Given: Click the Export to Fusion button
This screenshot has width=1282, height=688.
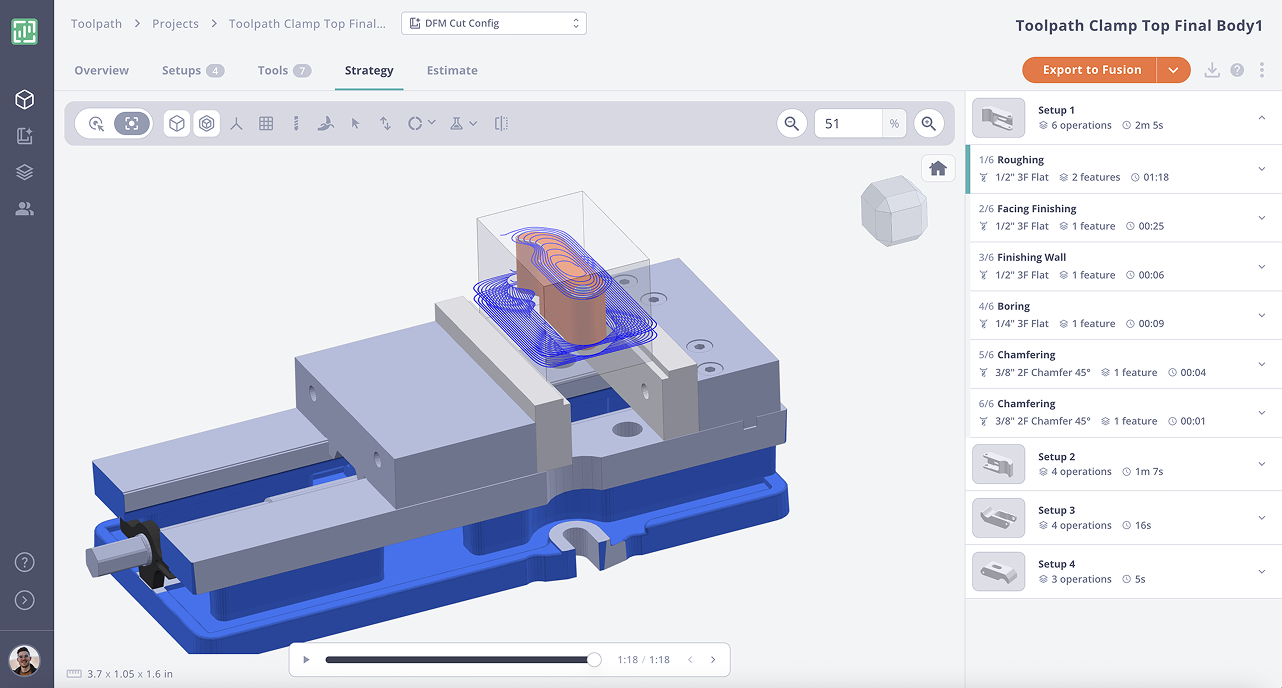Looking at the screenshot, I should [1090, 70].
